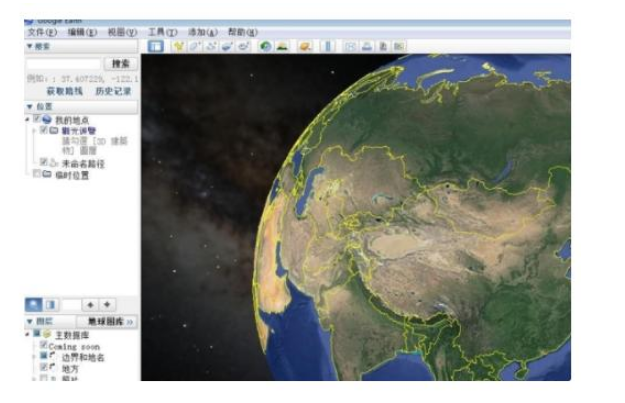Click the save image icon in toolbar
Image resolution: width=625 pixels, height=403 pixels.
pyautogui.click(x=383, y=46)
